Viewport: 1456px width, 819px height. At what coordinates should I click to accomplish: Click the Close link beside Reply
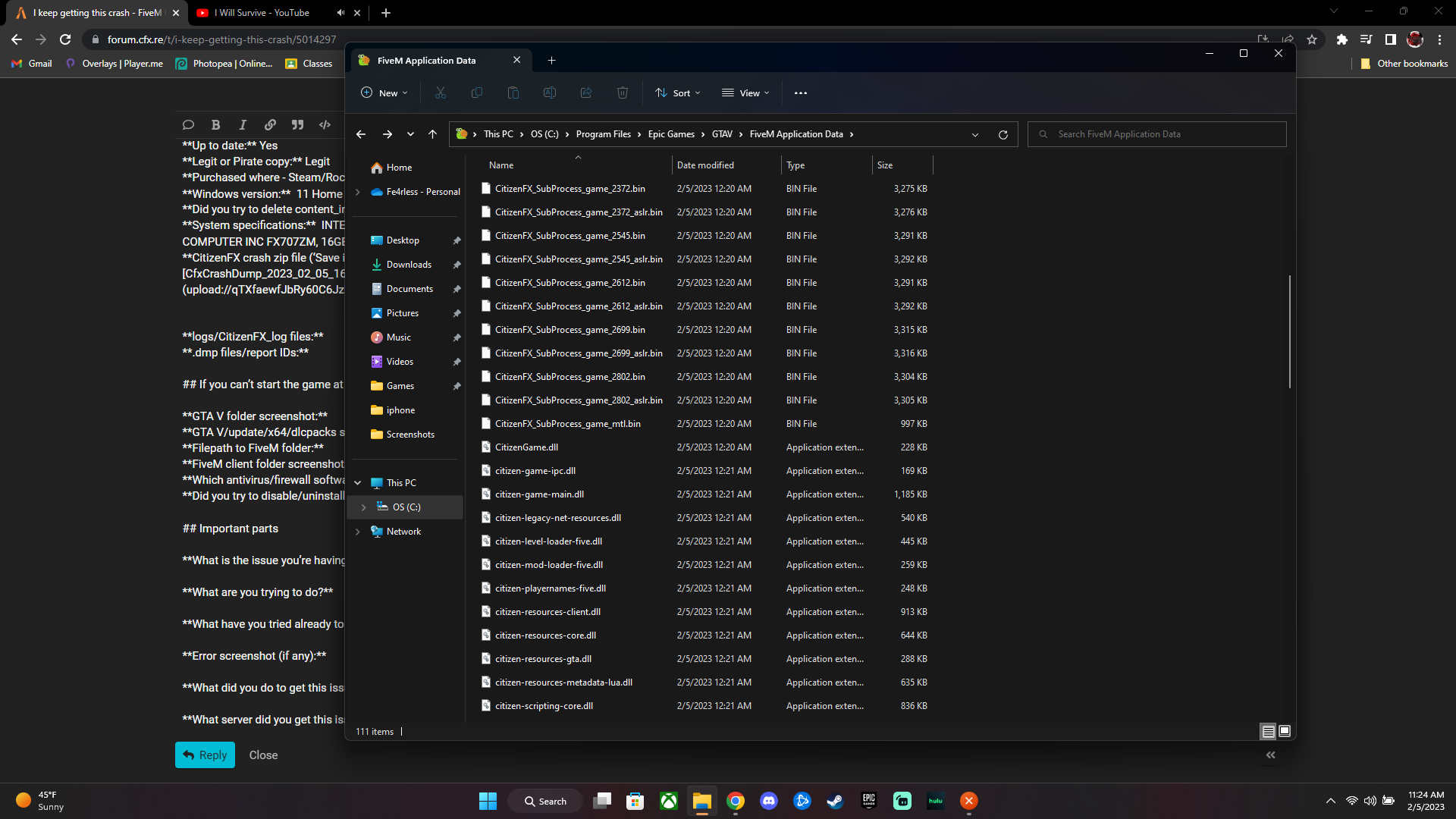(x=263, y=755)
